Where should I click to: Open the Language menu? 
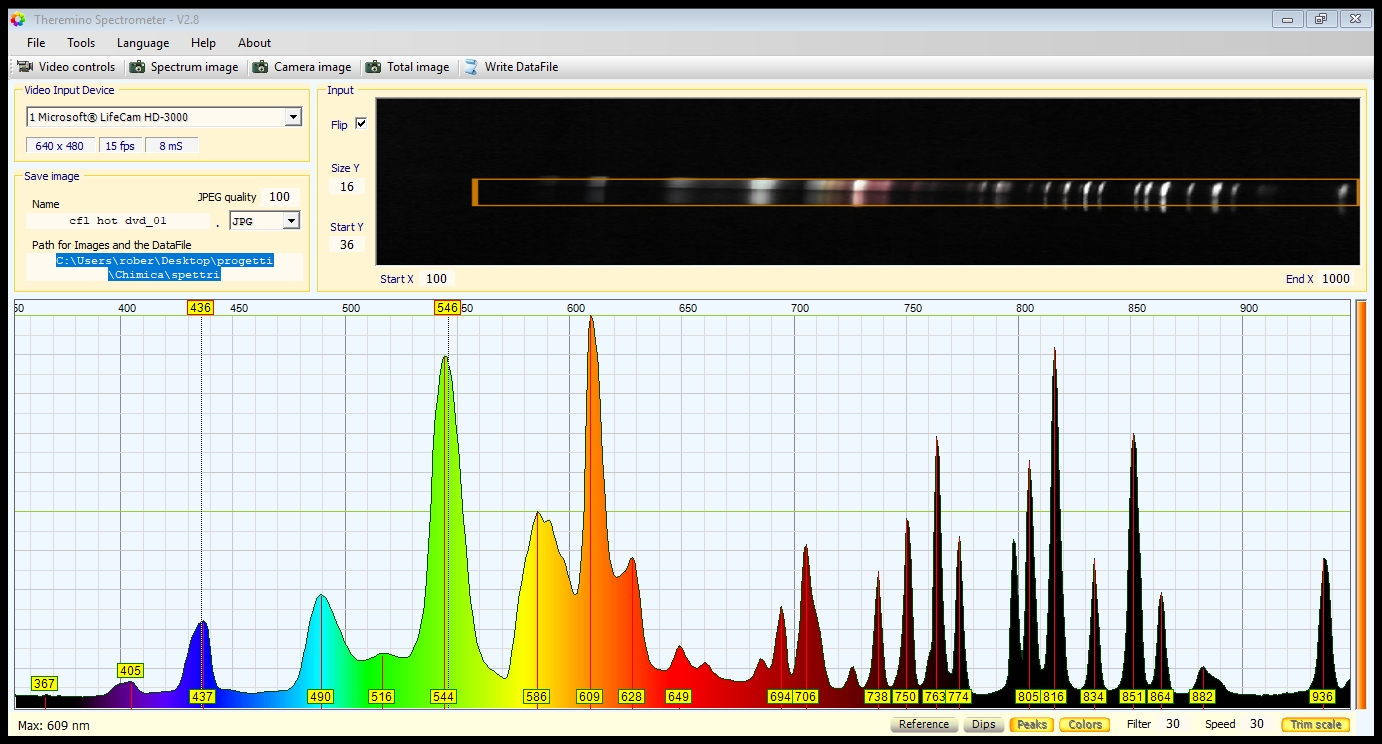(143, 43)
